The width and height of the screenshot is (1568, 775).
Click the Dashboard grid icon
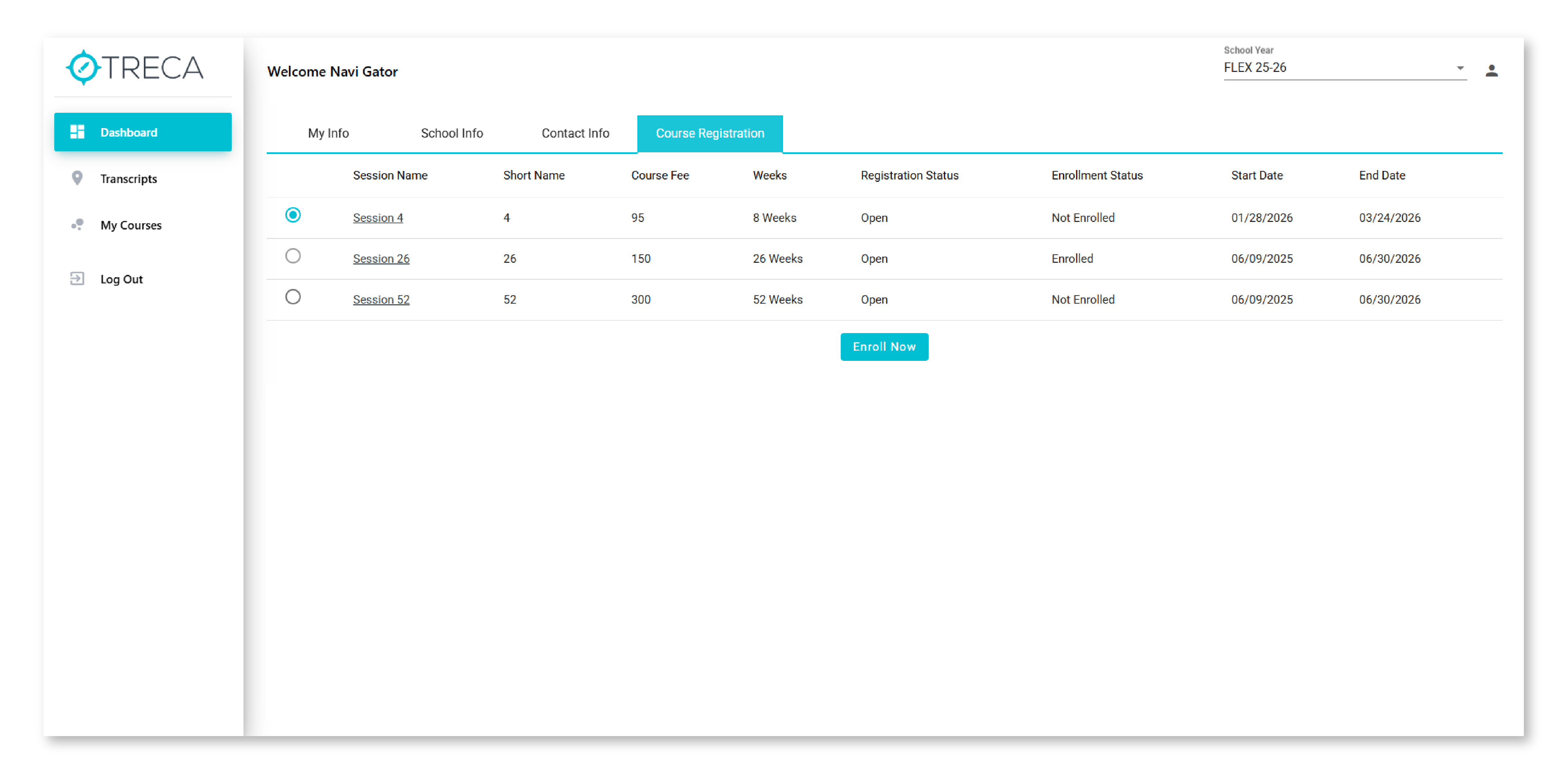(x=77, y=132)
